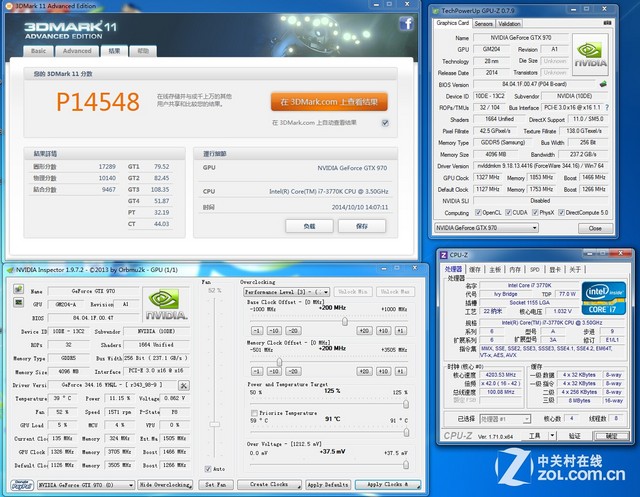Open the 内存 tab in CPU-Z
Viewport: 640px width, 497px height.
[515, 269]
